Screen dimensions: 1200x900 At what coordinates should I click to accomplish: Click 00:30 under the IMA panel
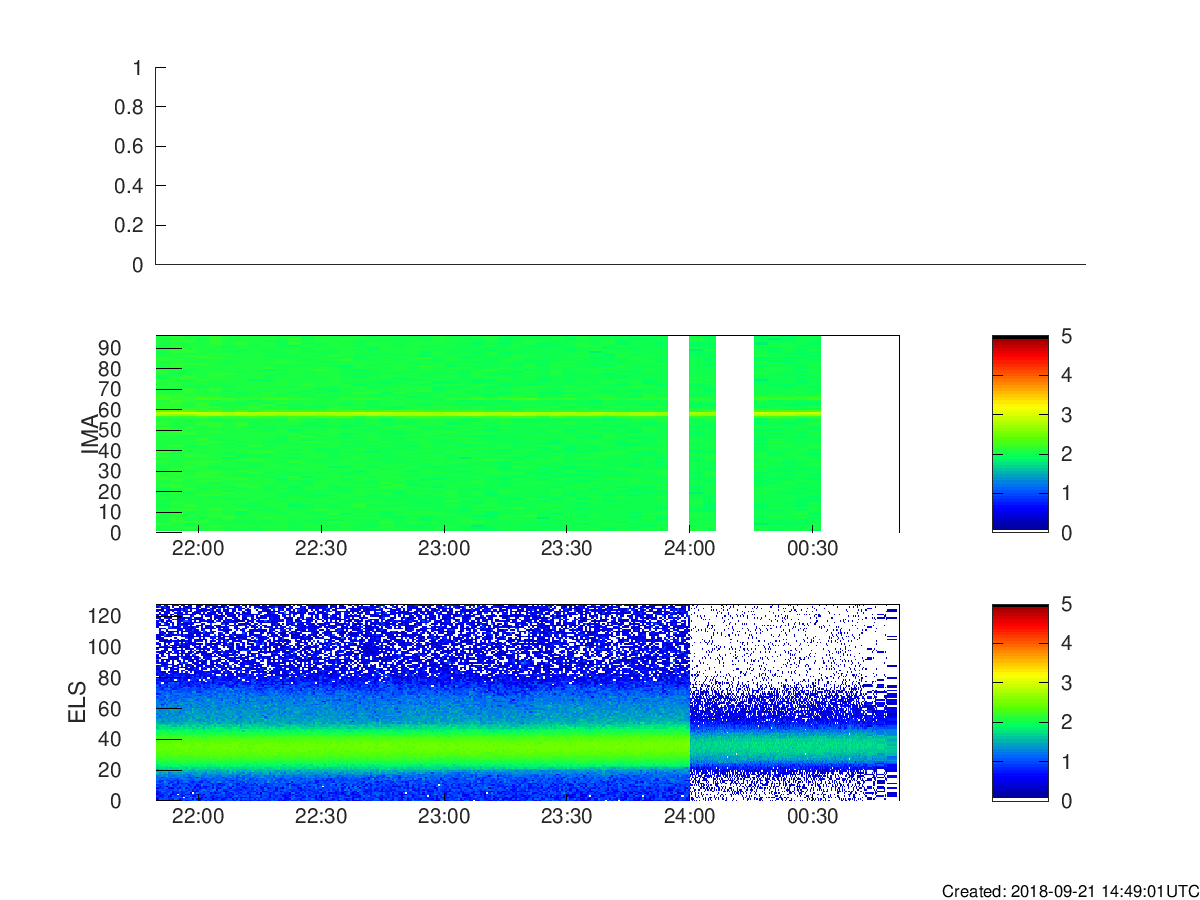click(812, 549)
